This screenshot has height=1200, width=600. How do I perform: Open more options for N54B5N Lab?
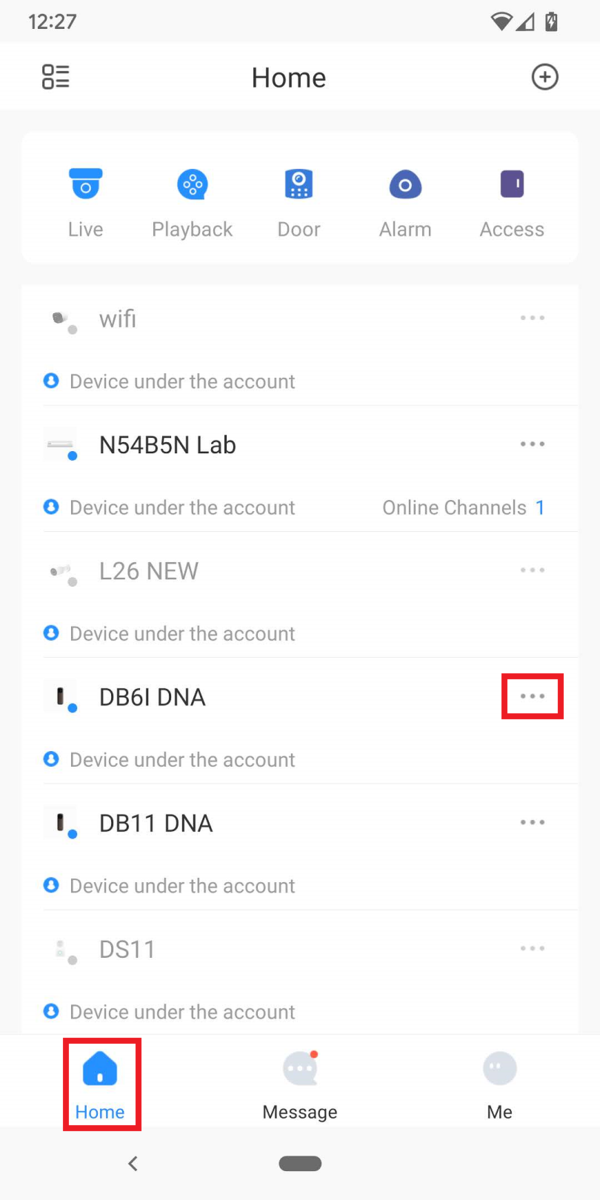pos(532,444)
